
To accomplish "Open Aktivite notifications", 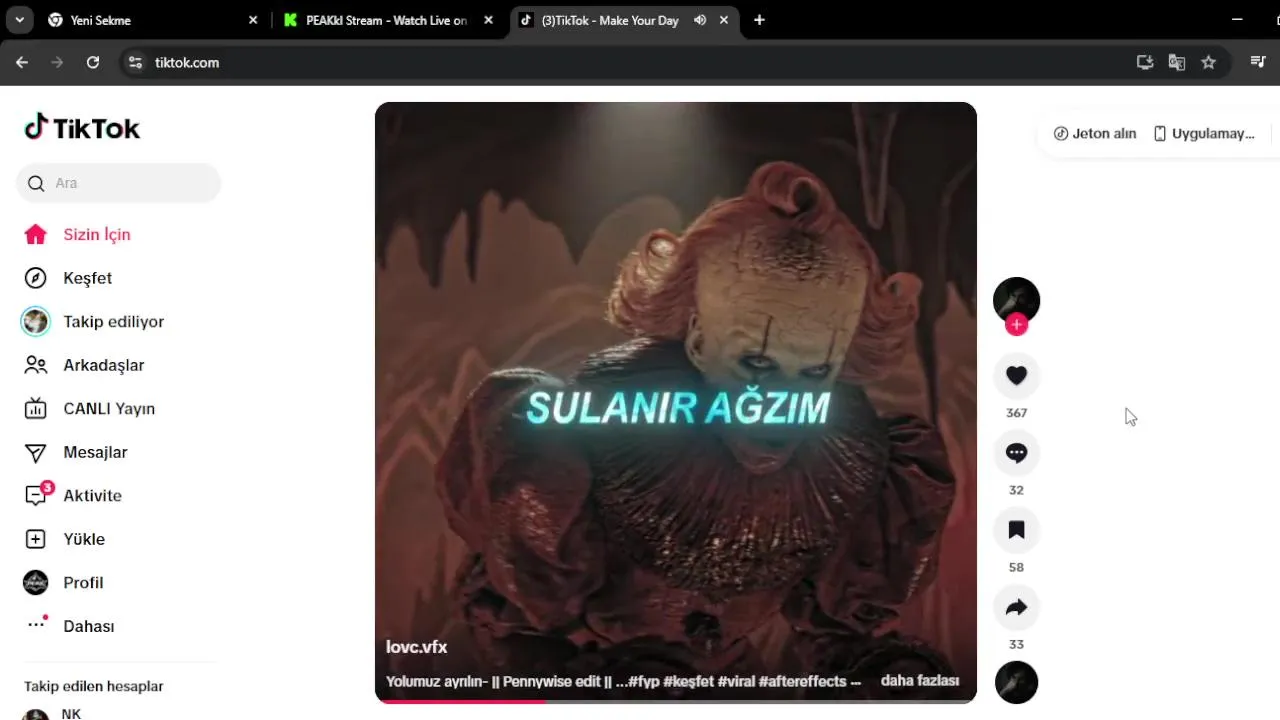I will pos(73,495).
